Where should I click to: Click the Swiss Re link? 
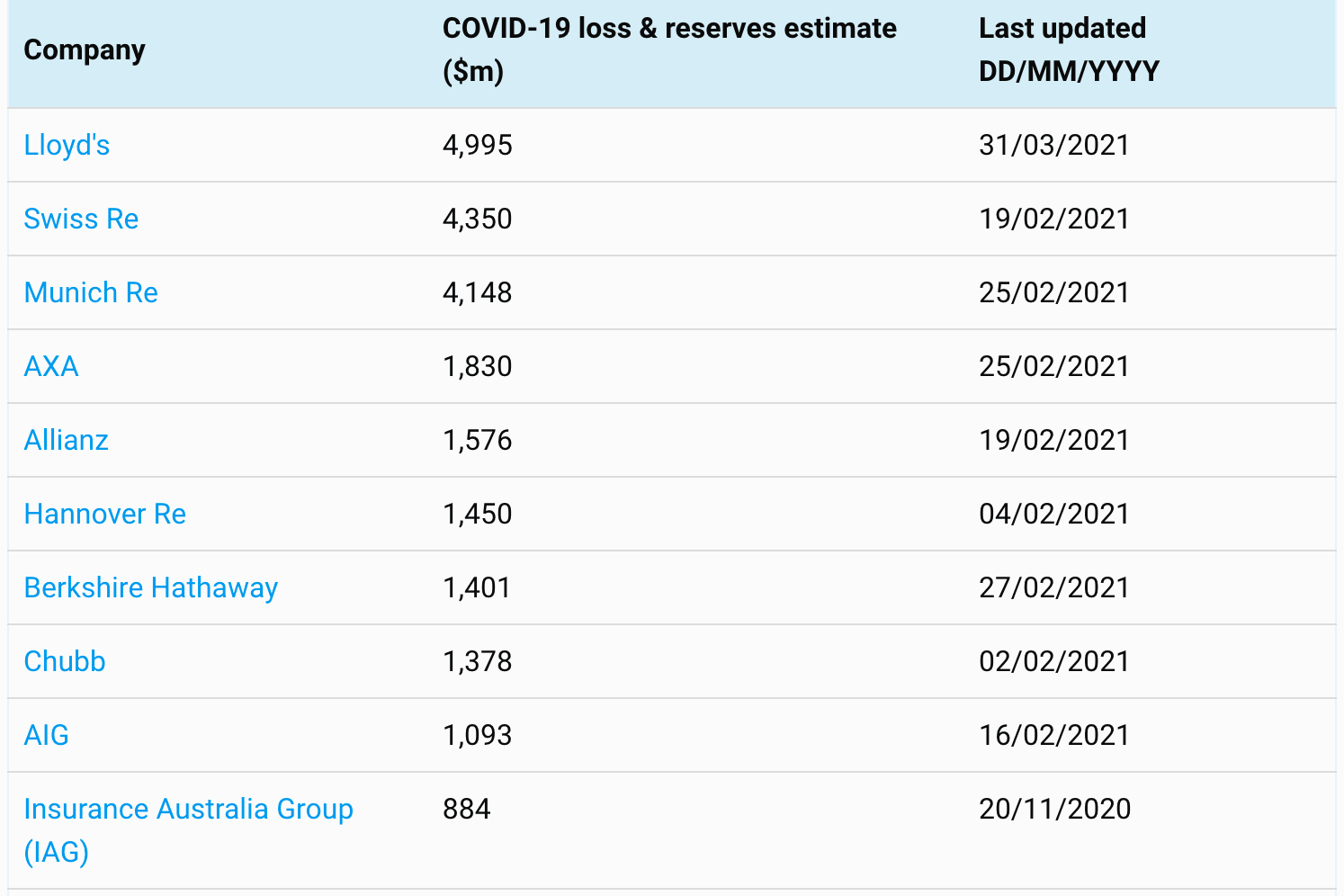coord(81,219)
